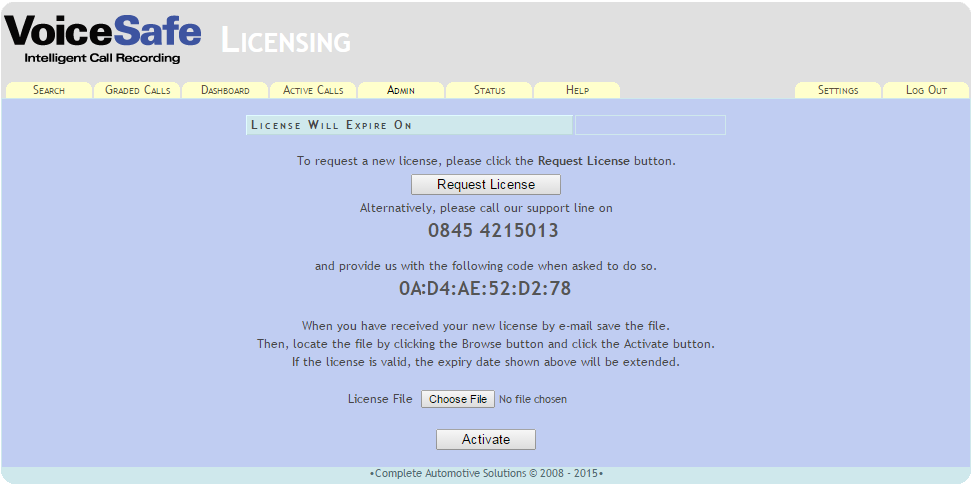The height and width of the screenshot is (487, 972).
Task: Switch to the Graded Calls tab
Action: click(137, 90)
